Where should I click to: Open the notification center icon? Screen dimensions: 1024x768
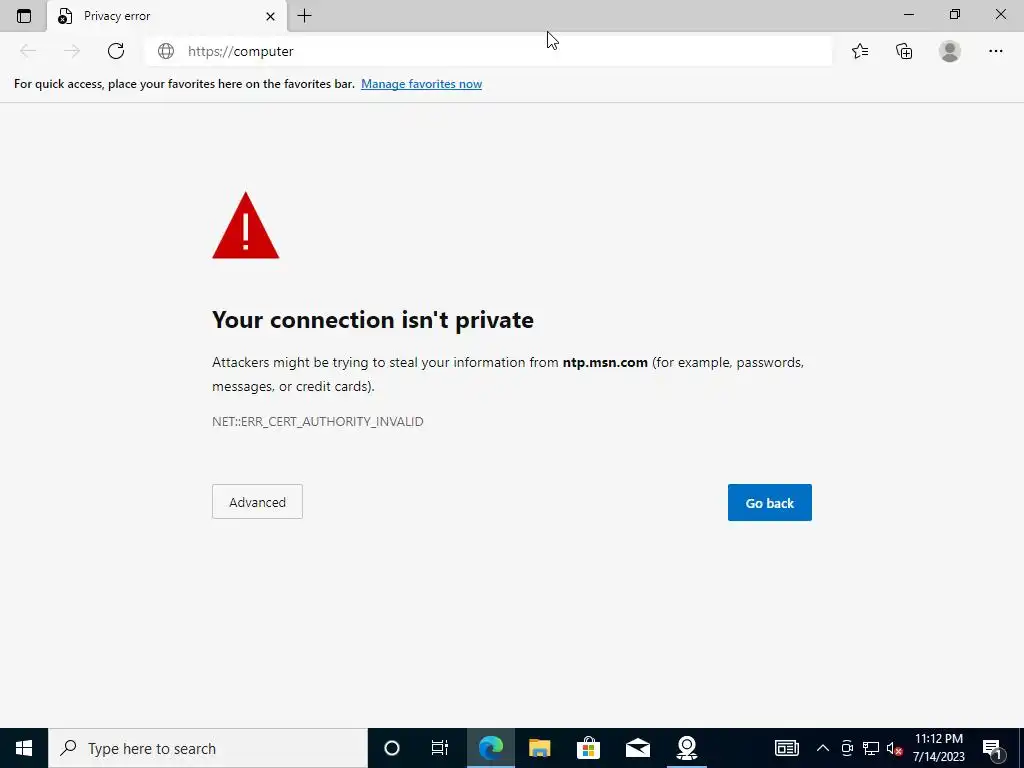992,748
